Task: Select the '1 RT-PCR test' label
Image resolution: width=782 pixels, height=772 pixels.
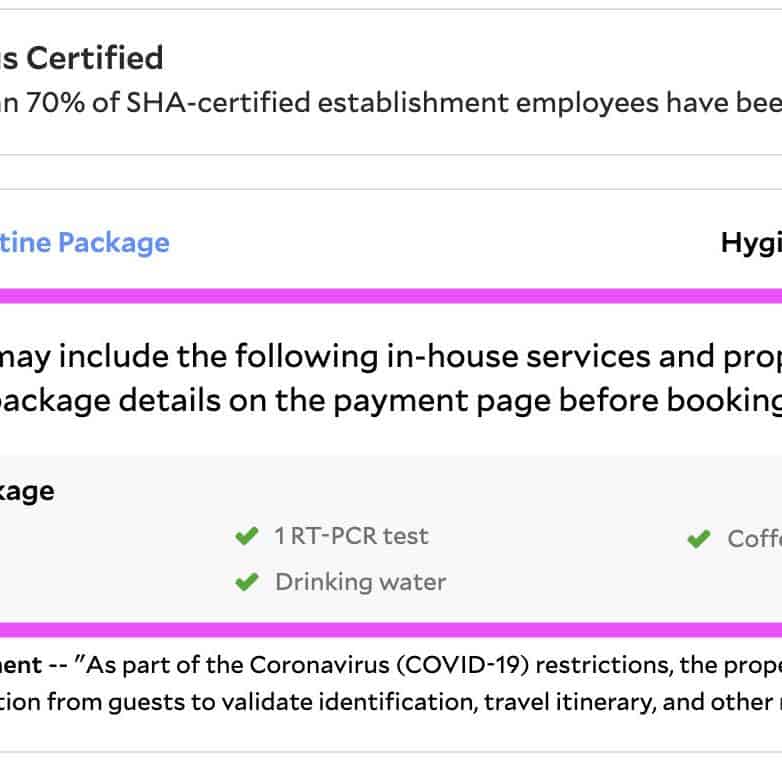Action: [351, 536]
